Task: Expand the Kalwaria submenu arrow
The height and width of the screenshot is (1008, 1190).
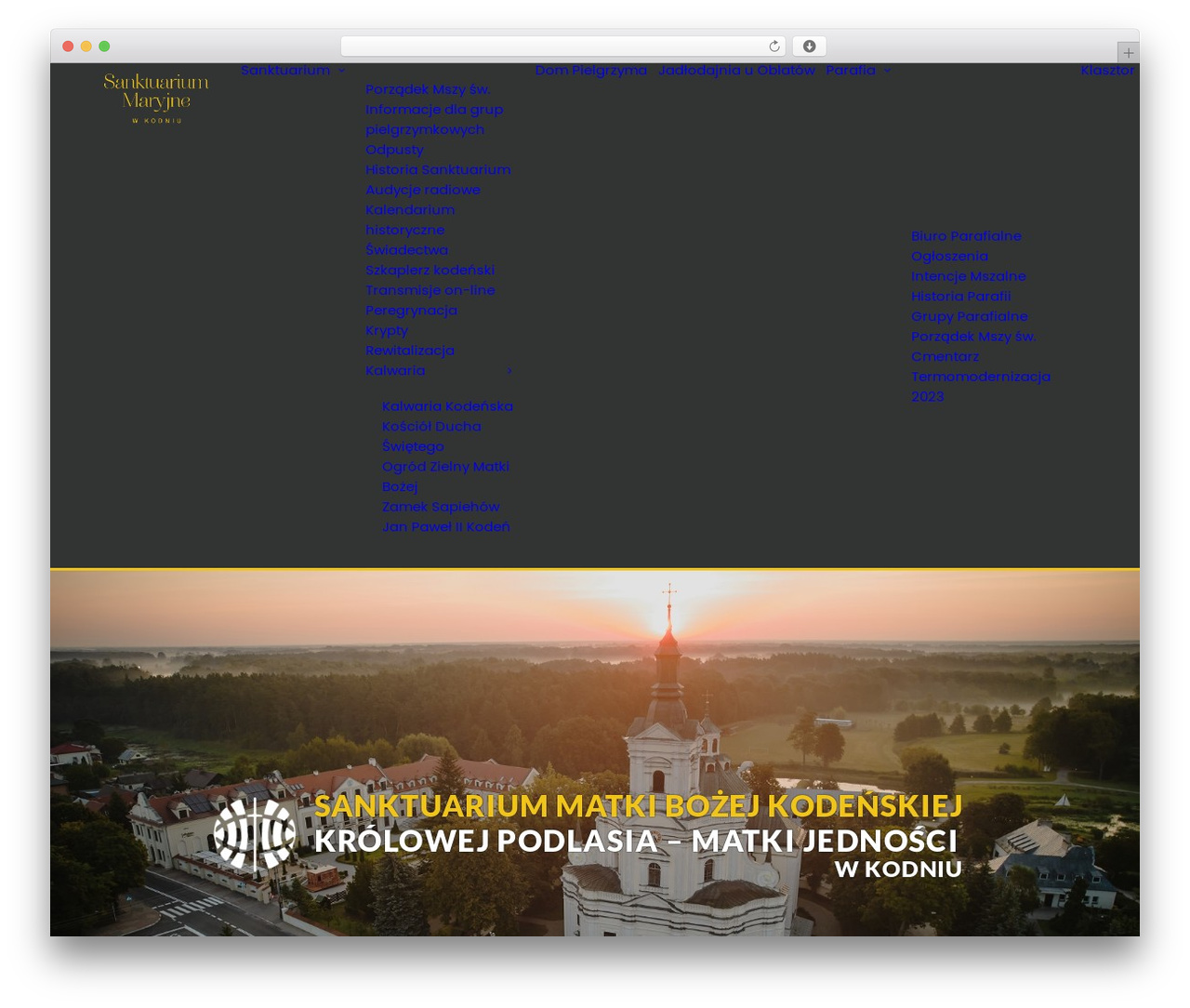Action: point(509,371)
